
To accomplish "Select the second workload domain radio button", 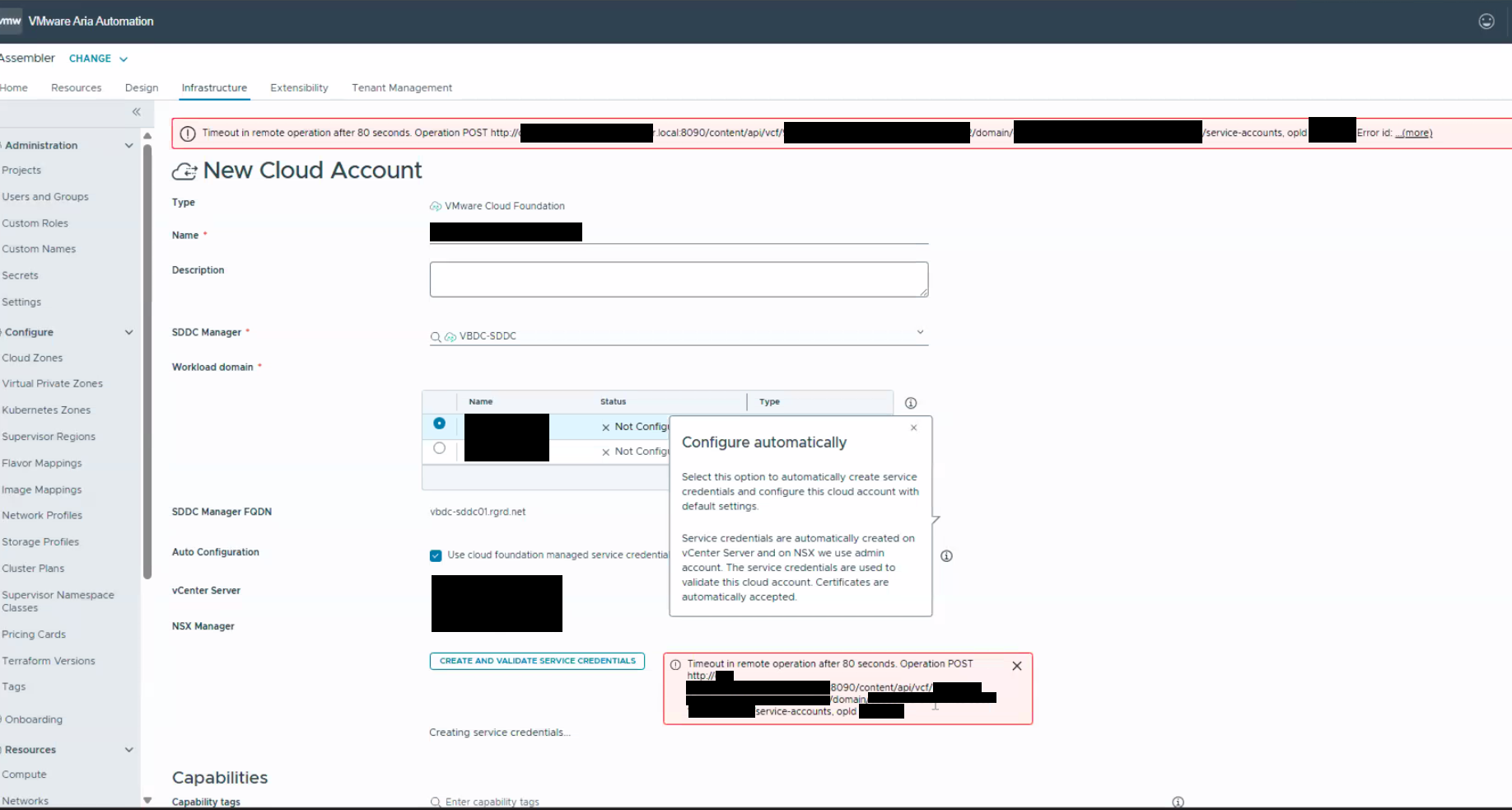I will click(x=439, y=448).
